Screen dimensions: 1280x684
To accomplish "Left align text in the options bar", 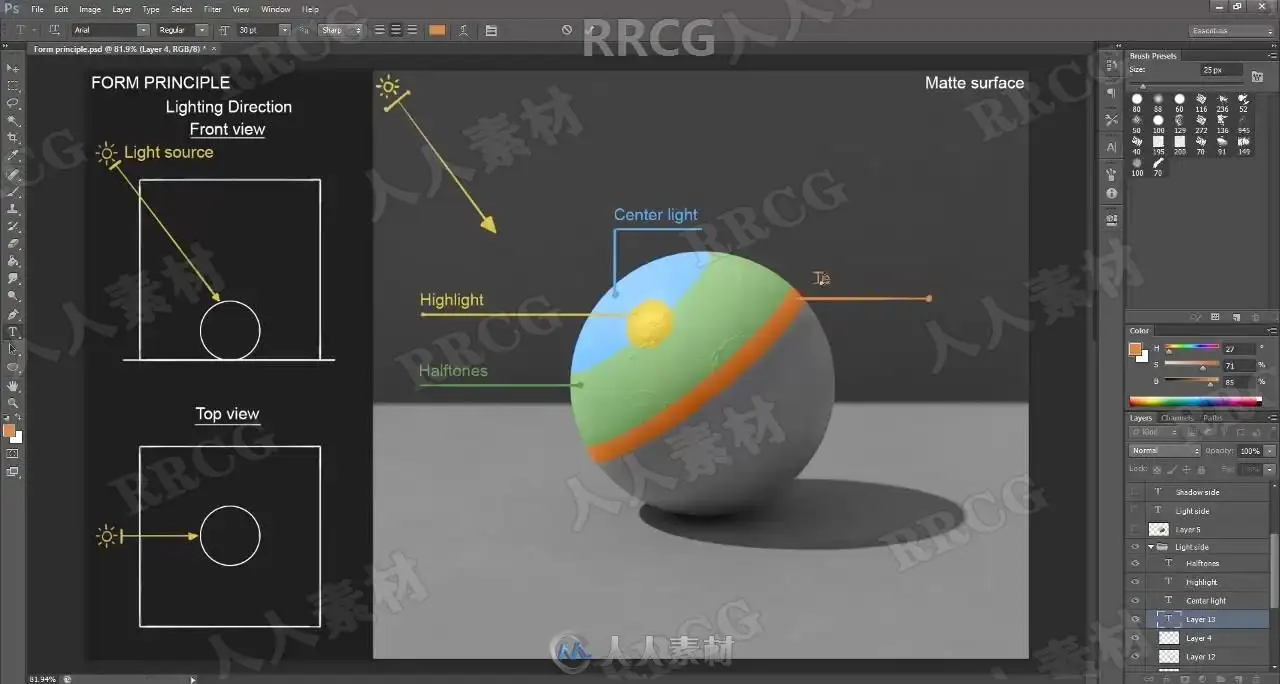I will (x=380, y=30).
